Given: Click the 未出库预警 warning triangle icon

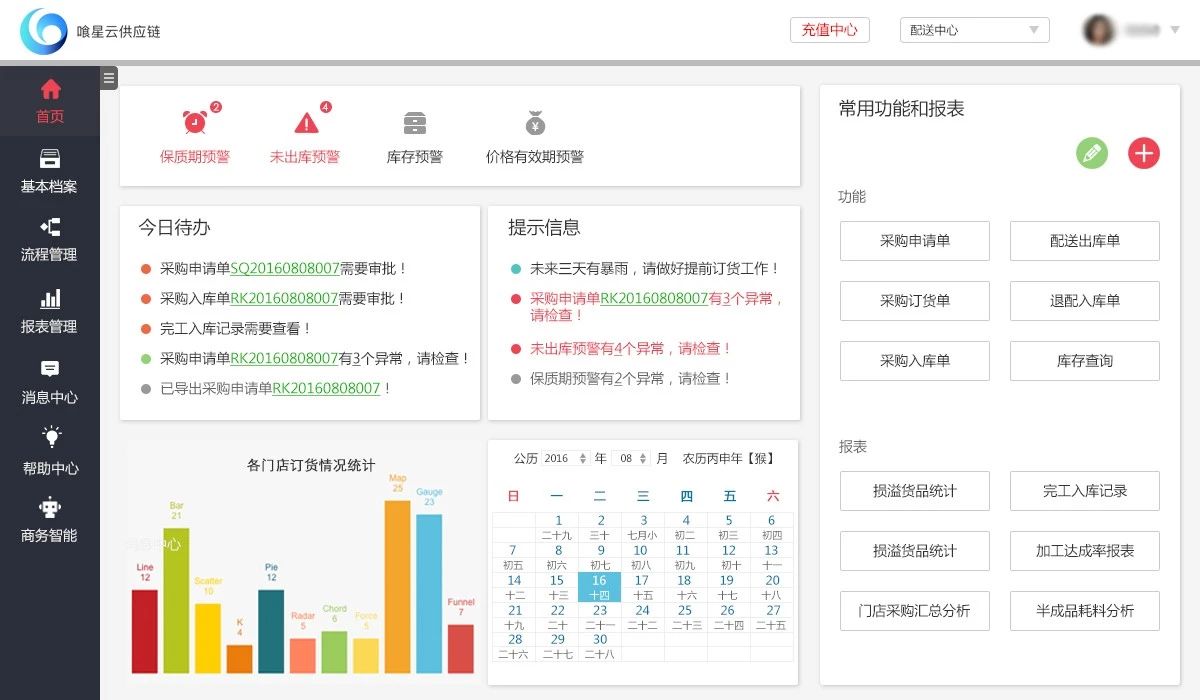Looking at the screenshot, I should coord(305,123).
